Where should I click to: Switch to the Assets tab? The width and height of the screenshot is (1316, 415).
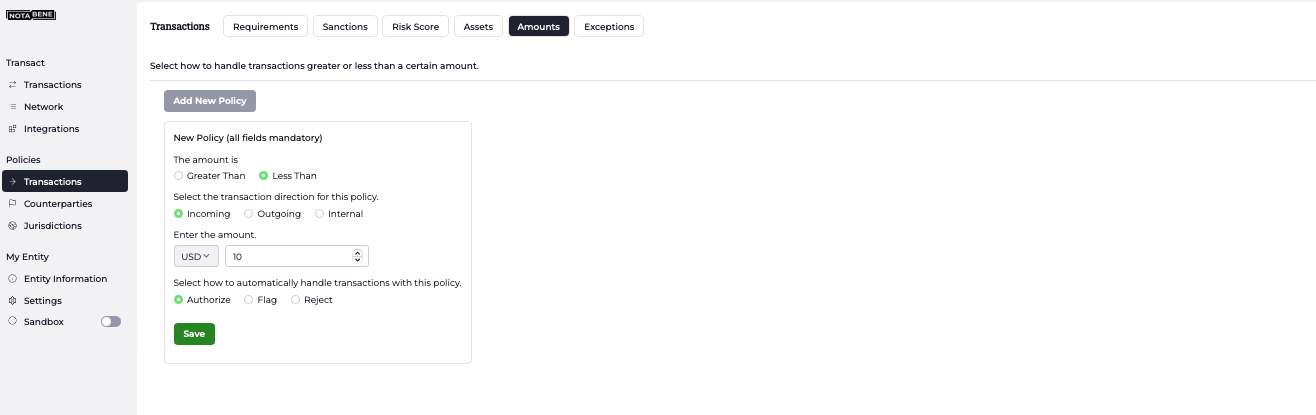point(478,27)
